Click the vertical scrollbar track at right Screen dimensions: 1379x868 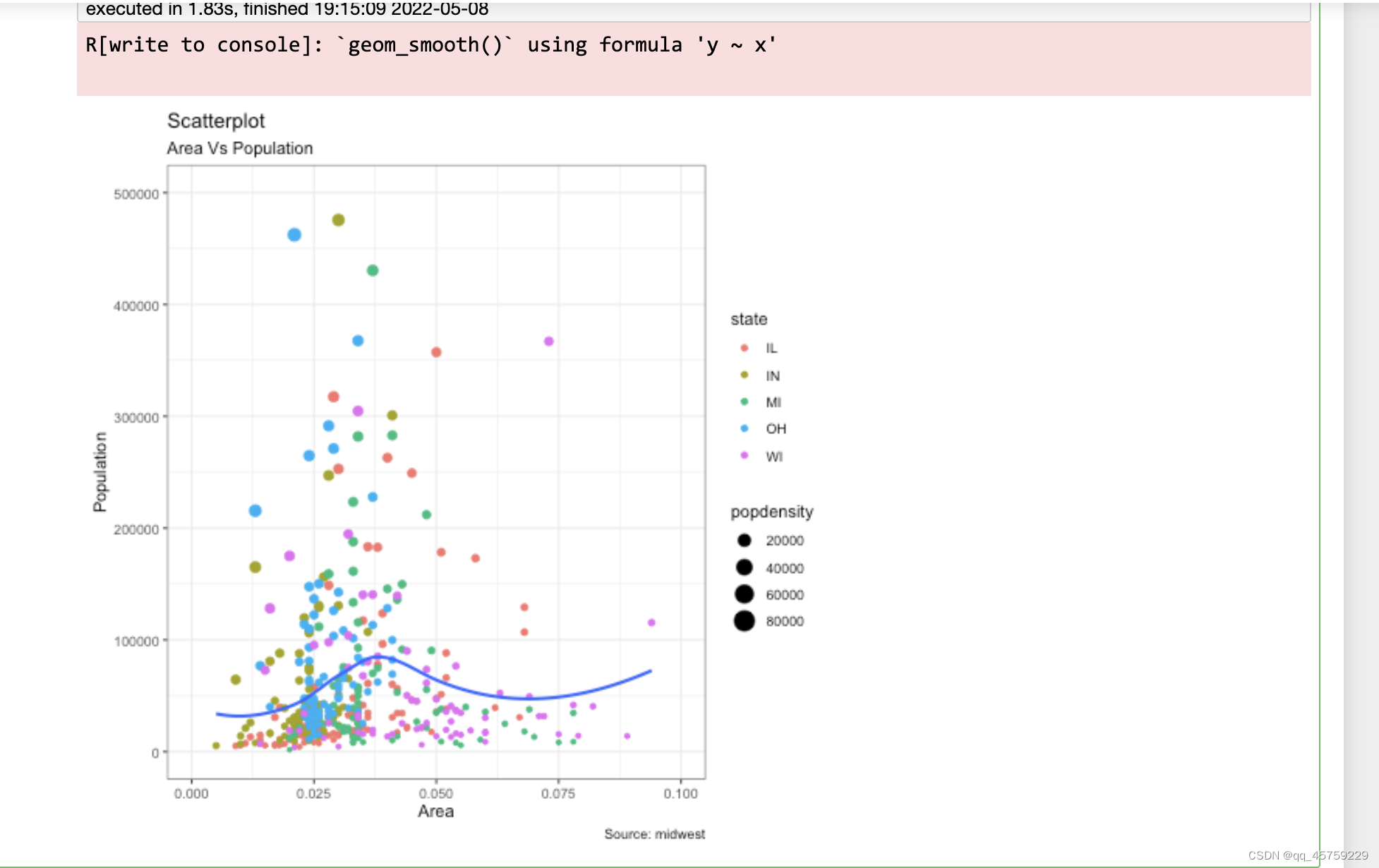tap(1361, 423)
